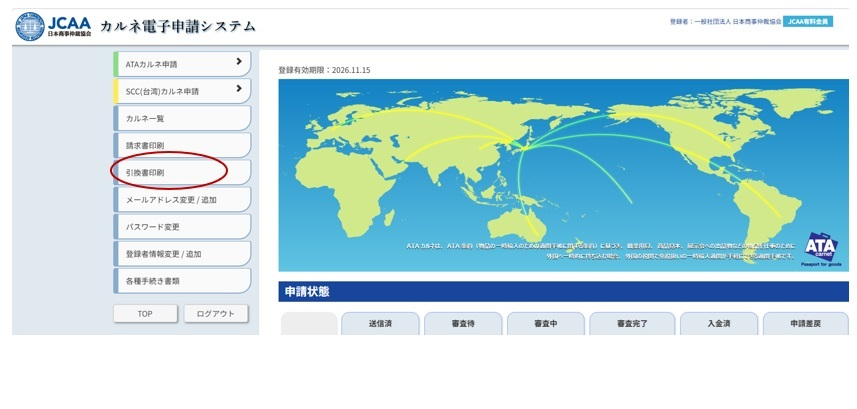Open メールアドレス変更 / 追加
857x409 pixels.
pos(181,199)
